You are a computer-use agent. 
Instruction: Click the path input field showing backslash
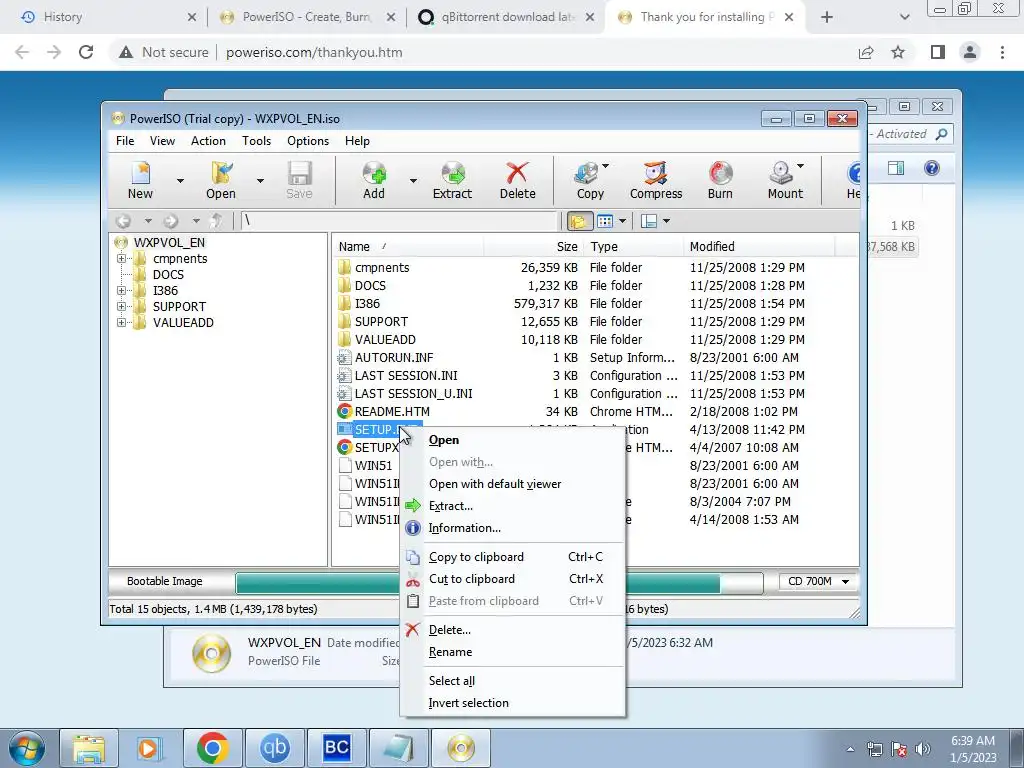[x=400, y=221]
